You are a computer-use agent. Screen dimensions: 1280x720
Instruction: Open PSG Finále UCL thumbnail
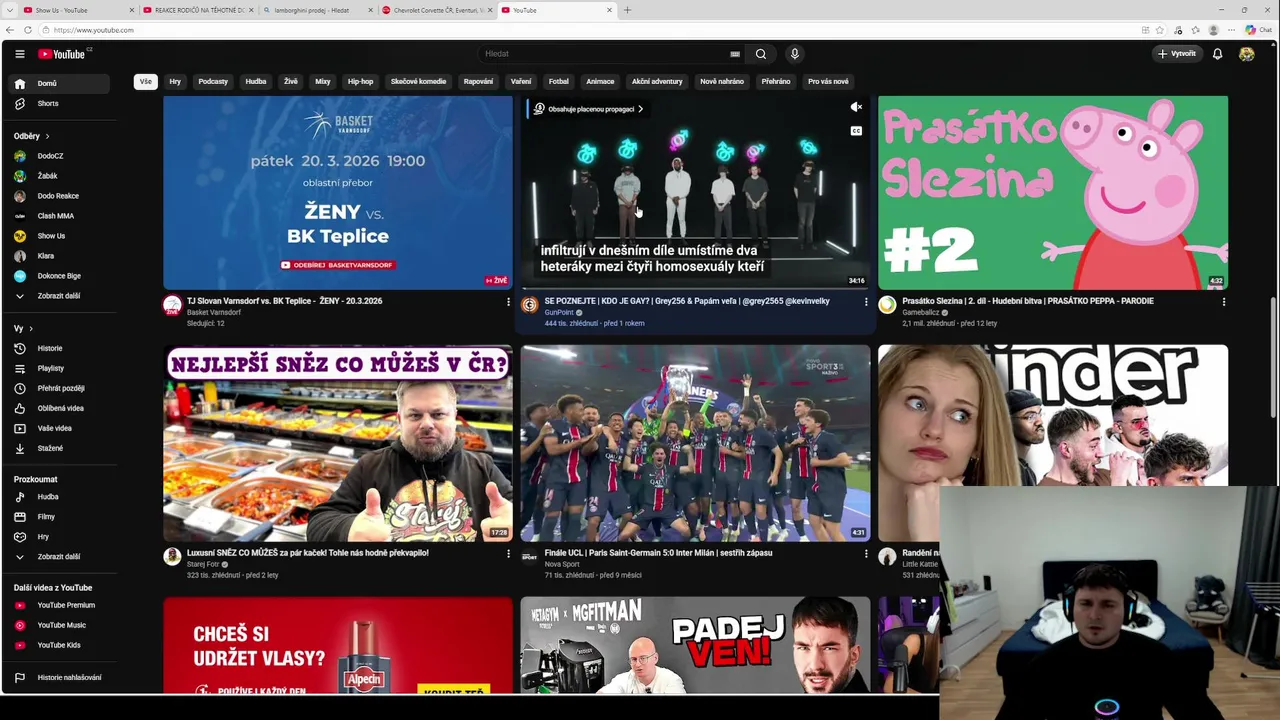click(695, 443)
